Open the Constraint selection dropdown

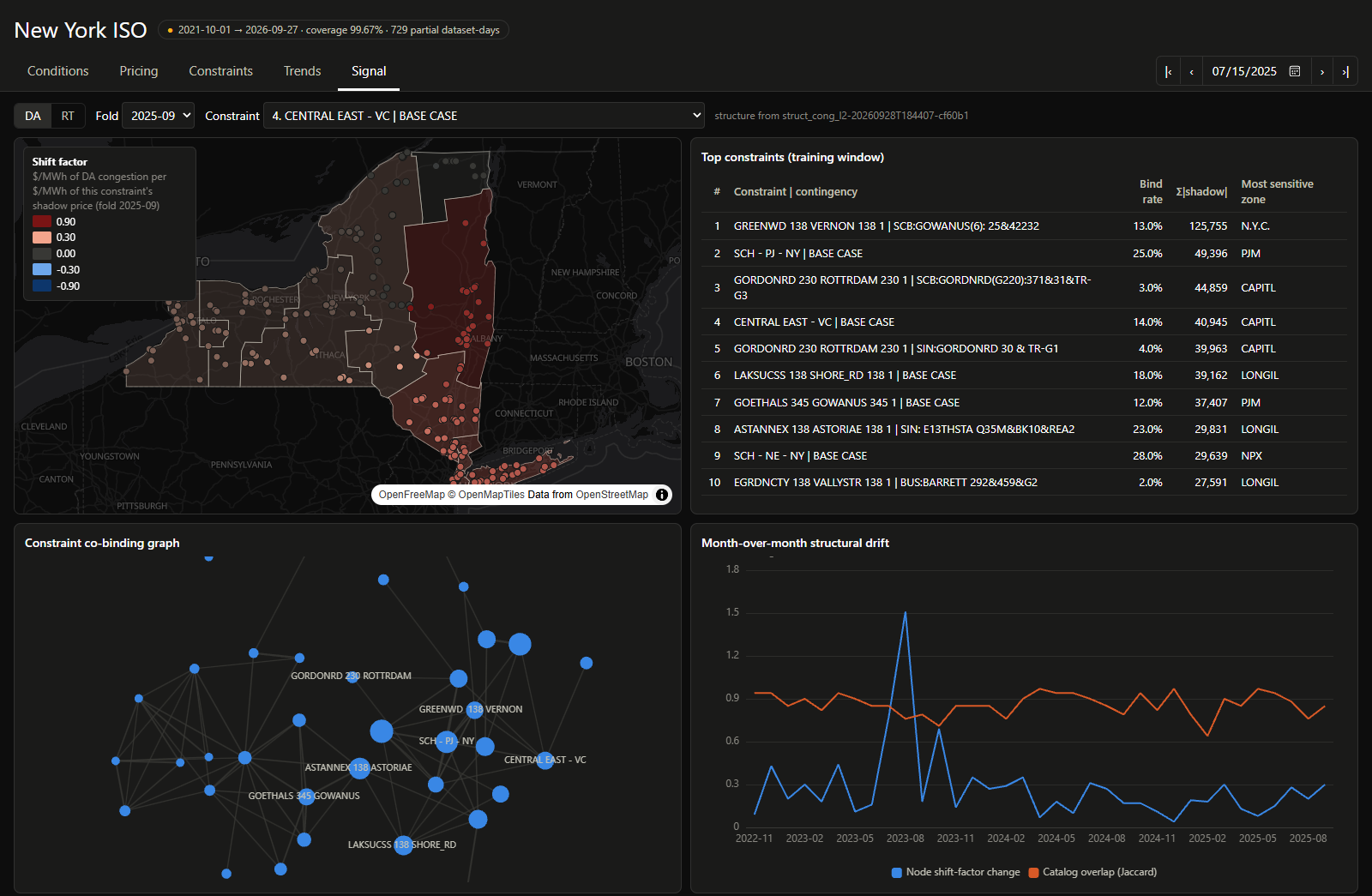(484, 116)
